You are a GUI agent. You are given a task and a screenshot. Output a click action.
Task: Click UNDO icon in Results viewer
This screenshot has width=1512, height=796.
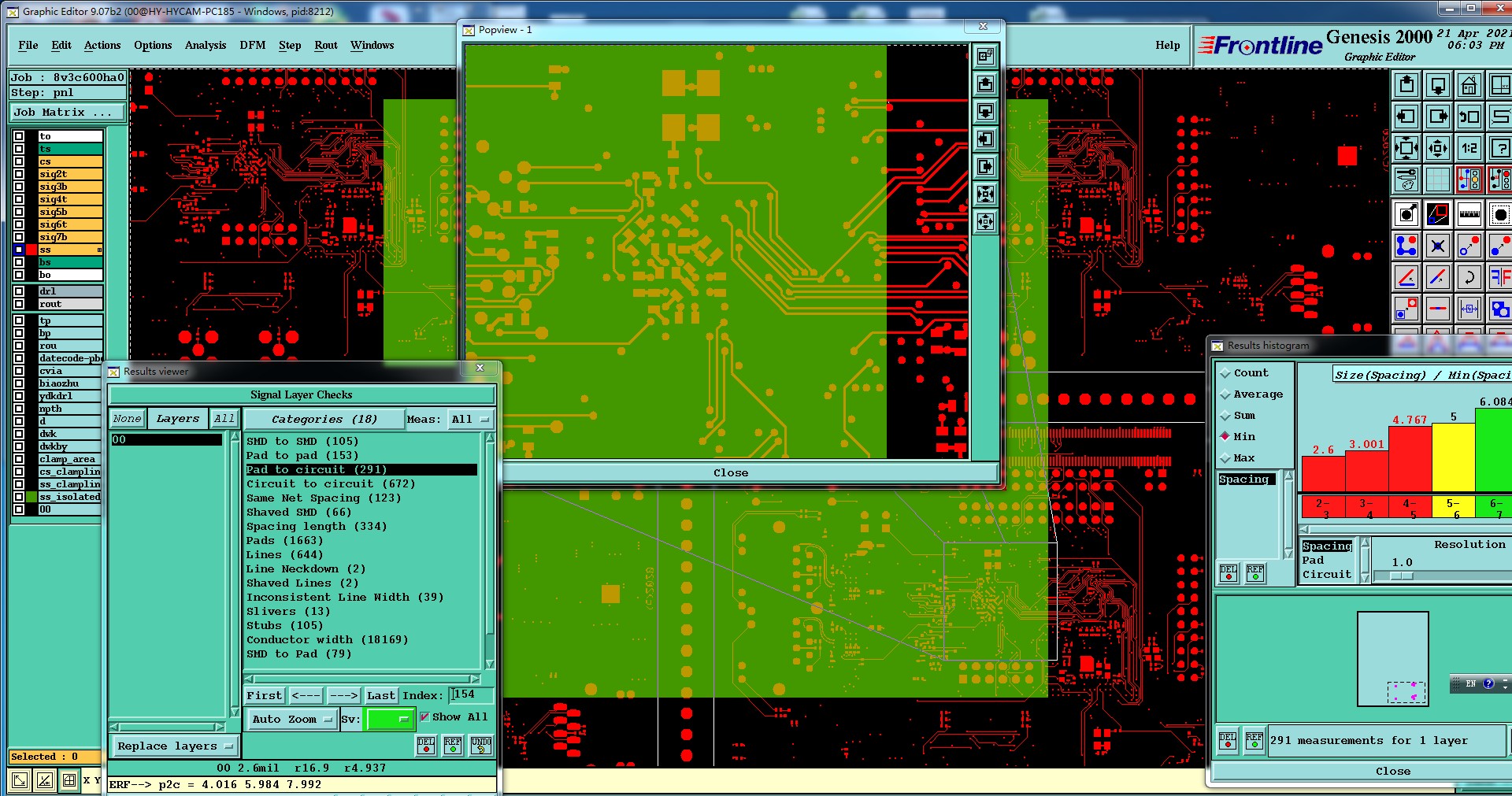point(481,746)
